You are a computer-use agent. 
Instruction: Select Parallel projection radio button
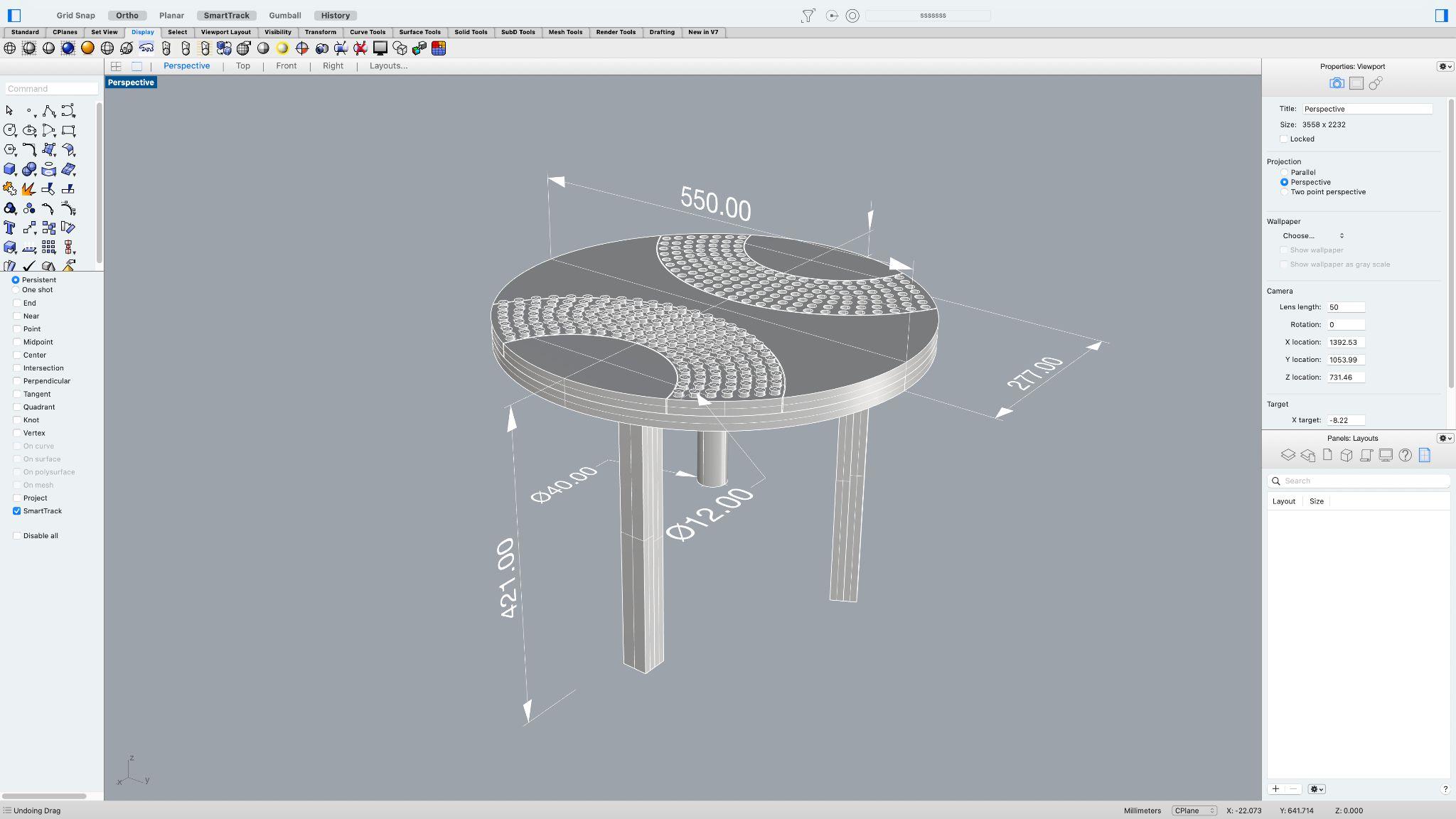(1284, 172)
